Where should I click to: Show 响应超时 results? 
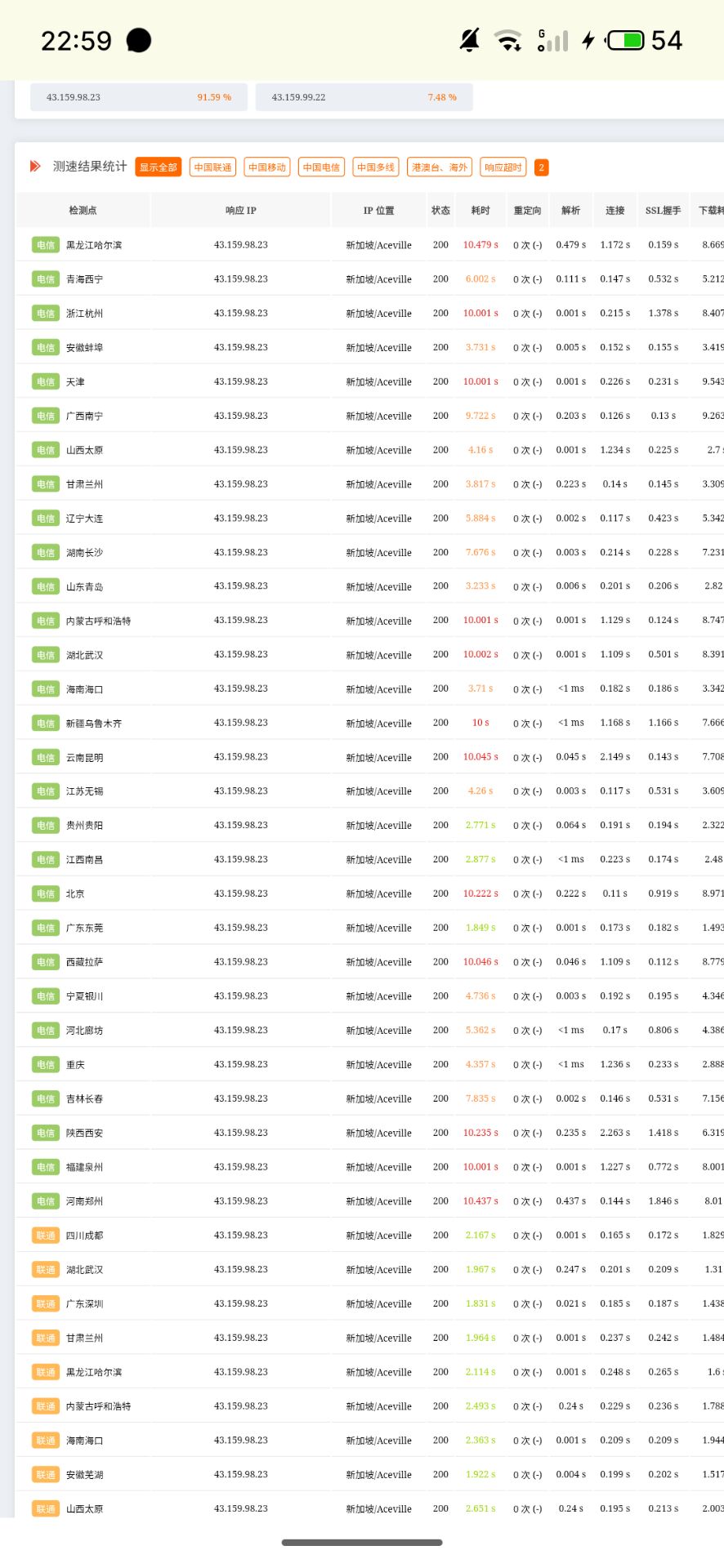(503, 167)
